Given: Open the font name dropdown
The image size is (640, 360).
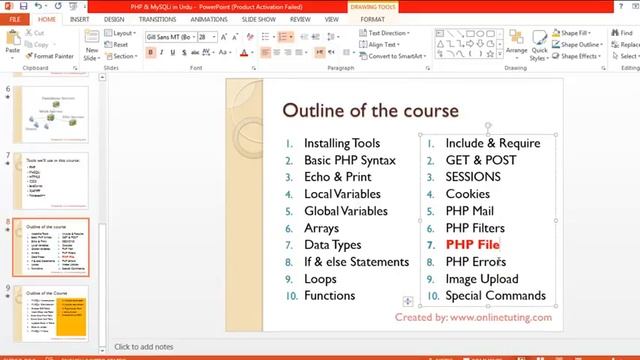Looking at the screenshot, I should 193,37.
